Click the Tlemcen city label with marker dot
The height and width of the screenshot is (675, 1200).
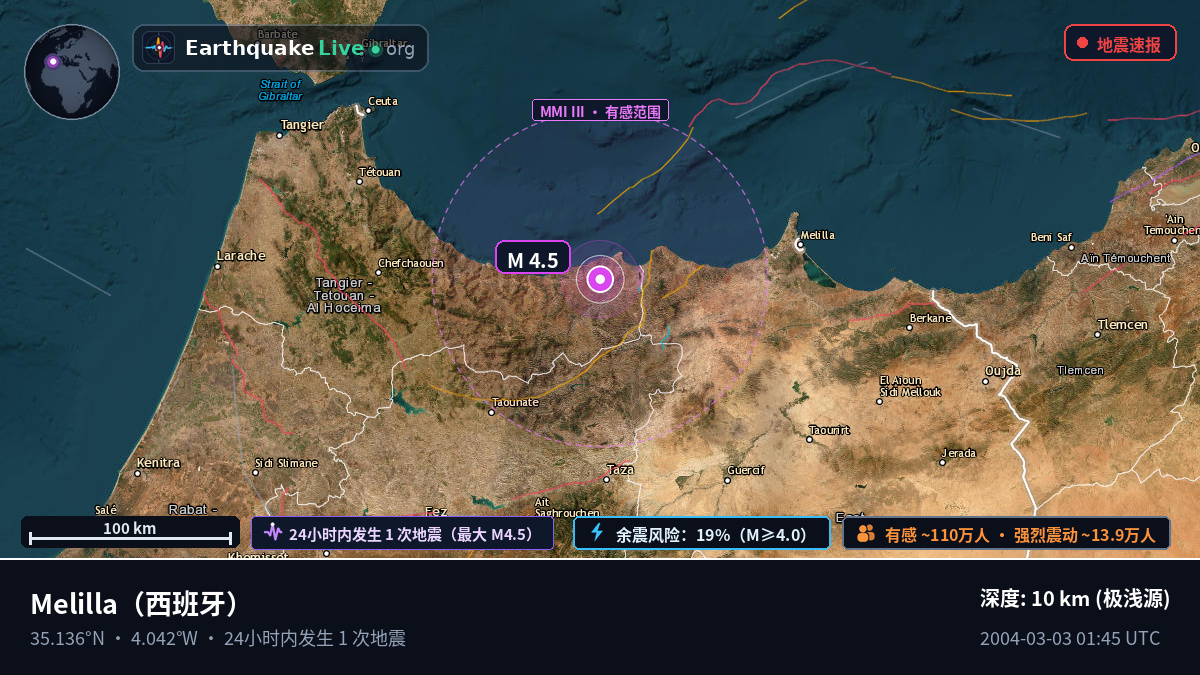click(1121, 325)
